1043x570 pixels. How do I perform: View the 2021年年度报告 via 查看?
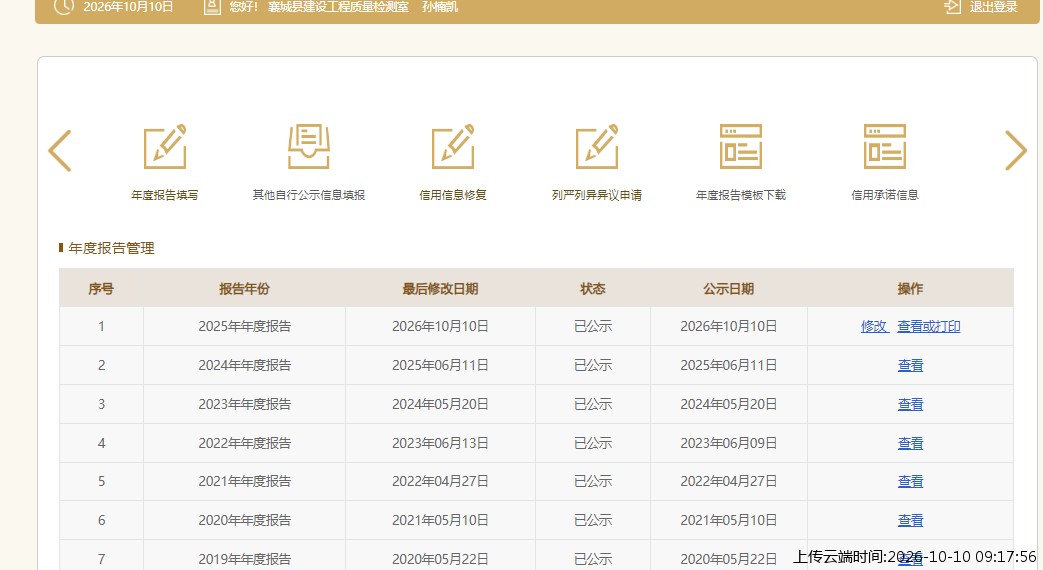click(911, 482)
